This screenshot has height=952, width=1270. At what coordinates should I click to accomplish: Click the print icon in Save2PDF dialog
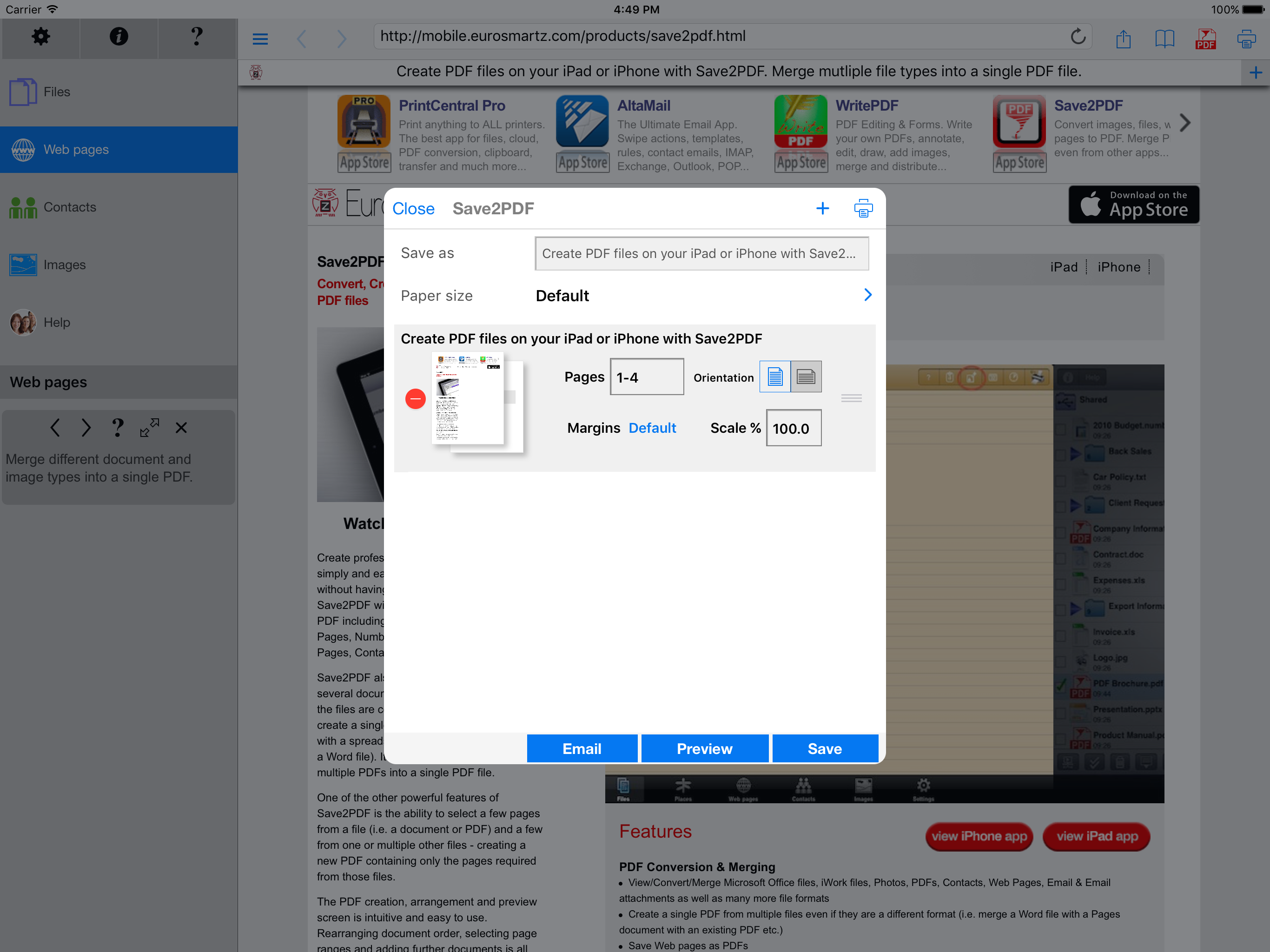pyautogui.click(x=863, y=208)
